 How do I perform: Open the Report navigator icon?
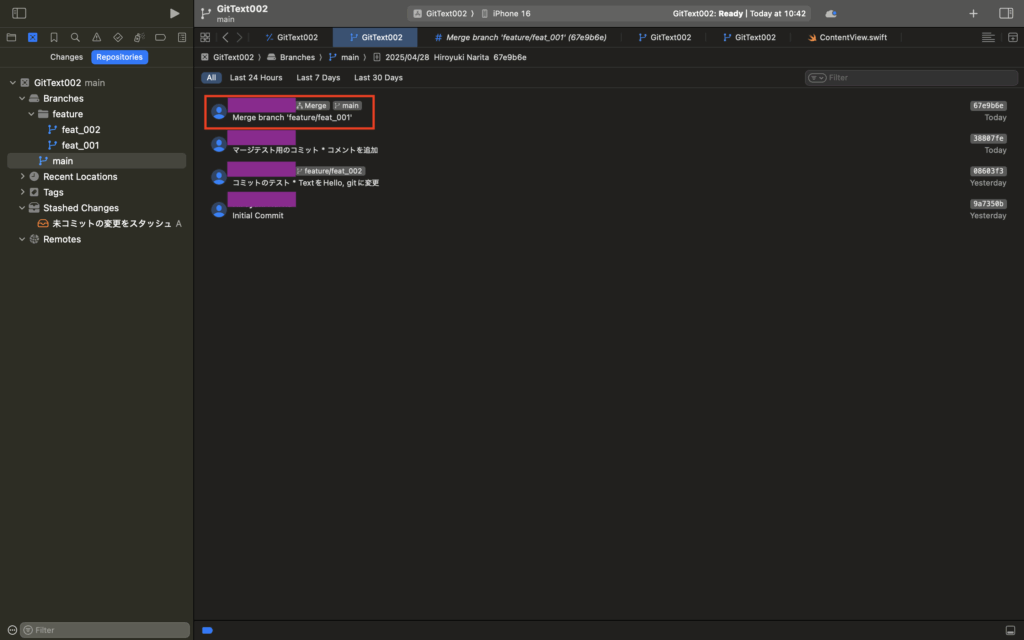pyautogui.click(x=182, y=37)
